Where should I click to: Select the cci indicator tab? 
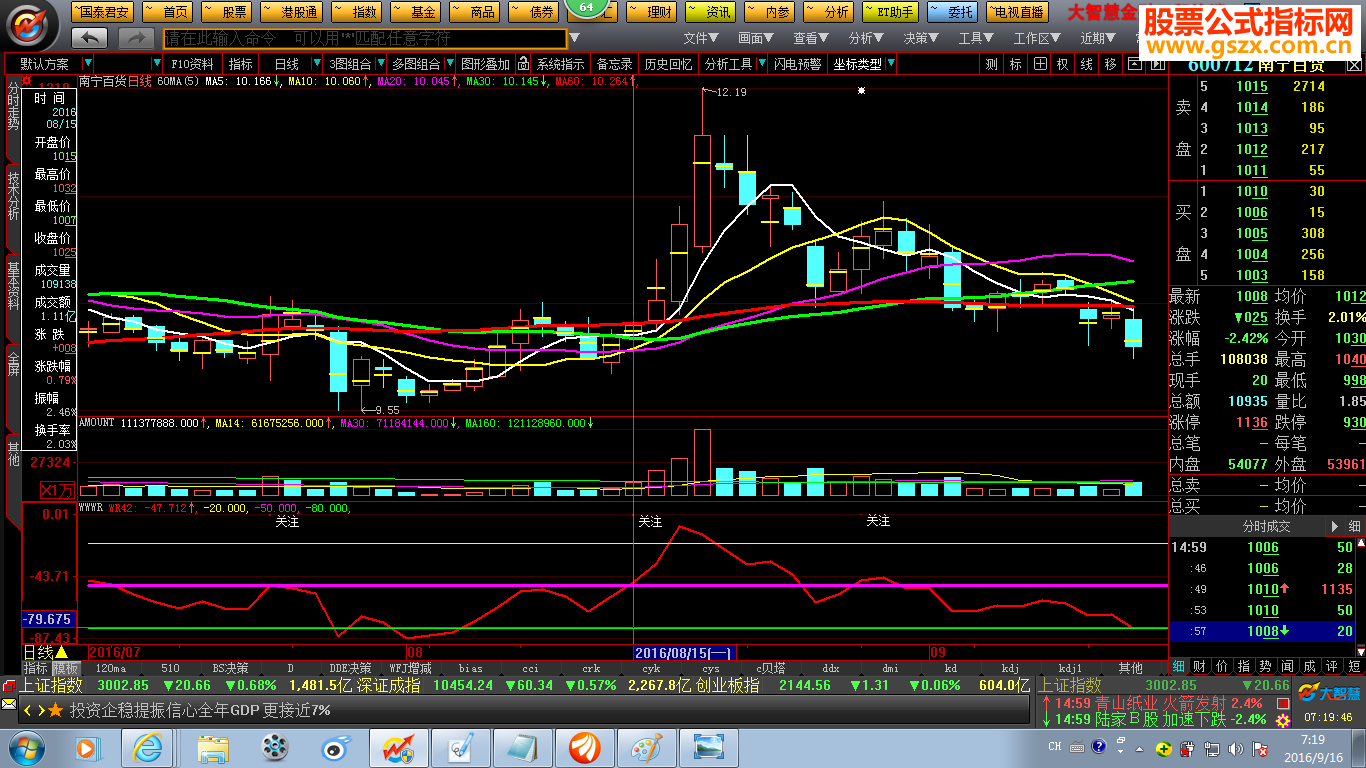coord(530,668)
